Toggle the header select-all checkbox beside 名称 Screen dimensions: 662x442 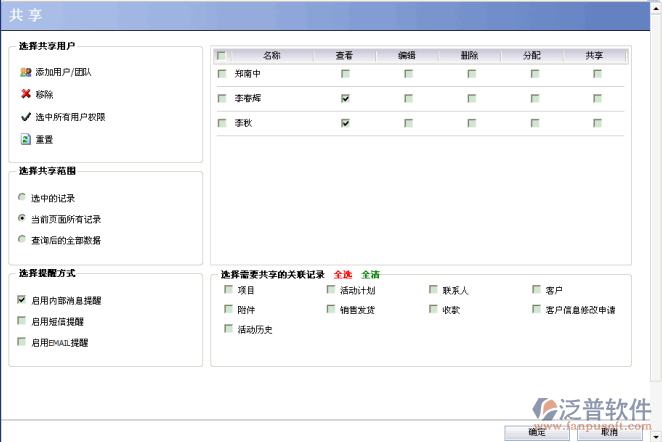(222, 56)
